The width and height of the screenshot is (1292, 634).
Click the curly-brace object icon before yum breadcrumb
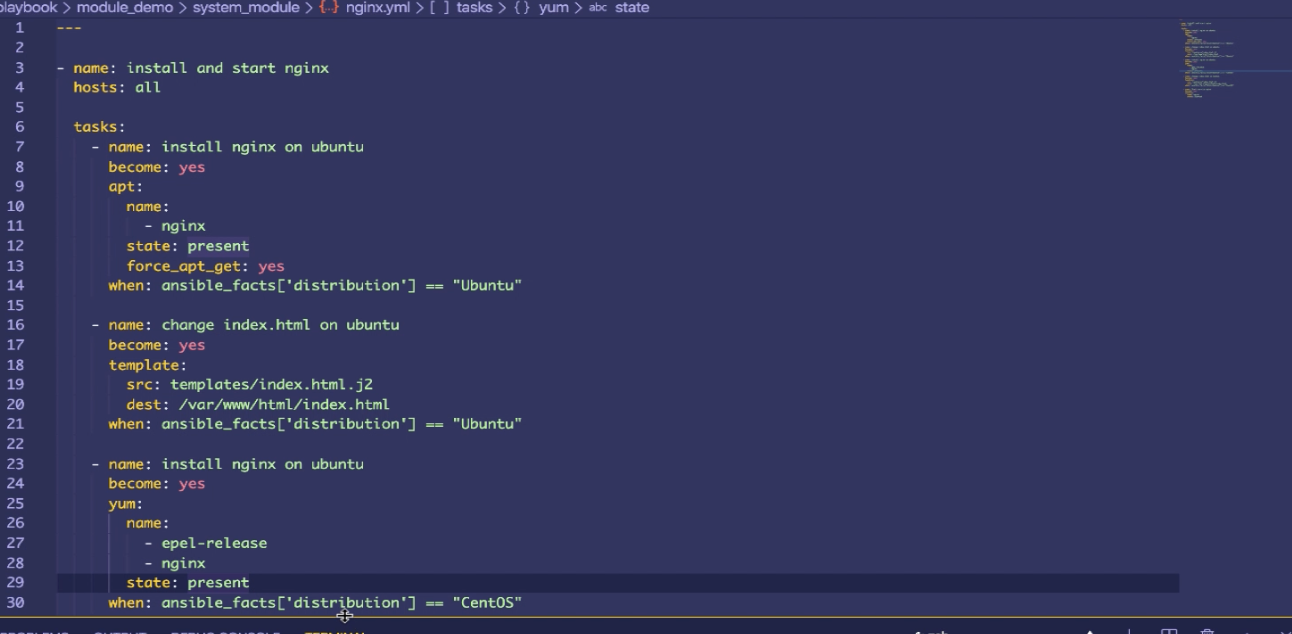(x=522, y=8)
